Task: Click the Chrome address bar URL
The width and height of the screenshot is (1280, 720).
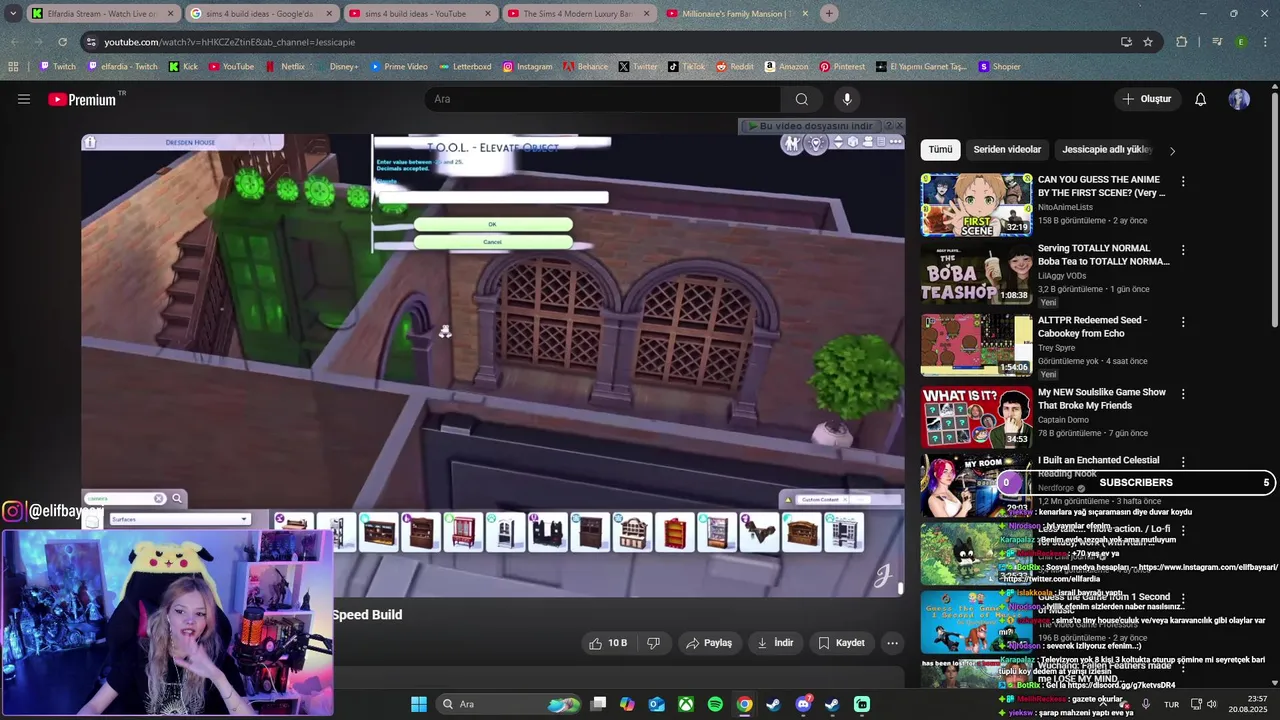Action: click(x=229, y=42)
